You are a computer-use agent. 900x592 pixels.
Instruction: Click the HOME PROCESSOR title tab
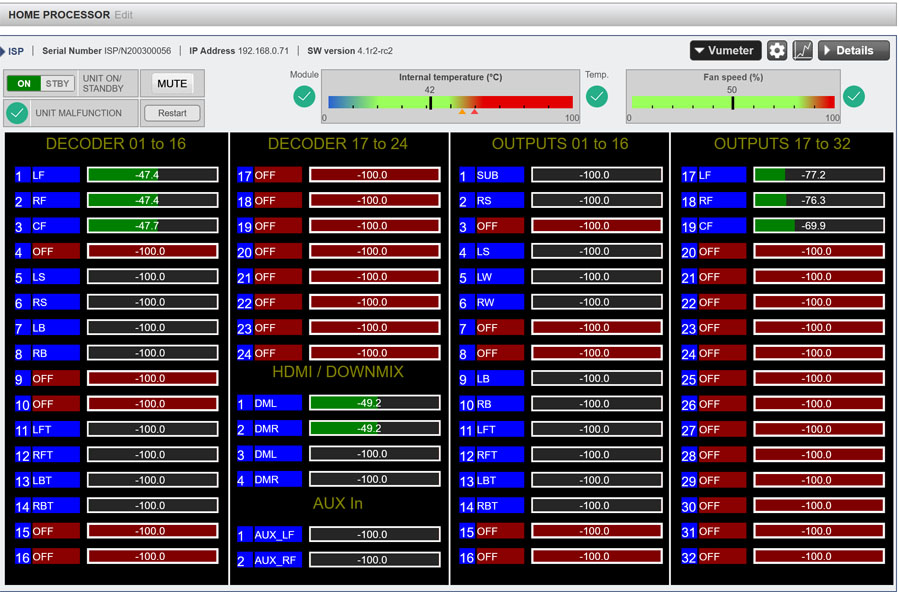tap(58, 15)
